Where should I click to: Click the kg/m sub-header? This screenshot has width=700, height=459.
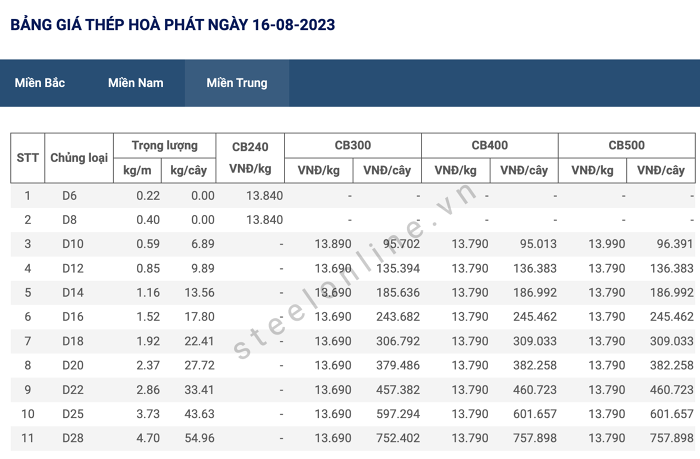click(x=137, y=170)
